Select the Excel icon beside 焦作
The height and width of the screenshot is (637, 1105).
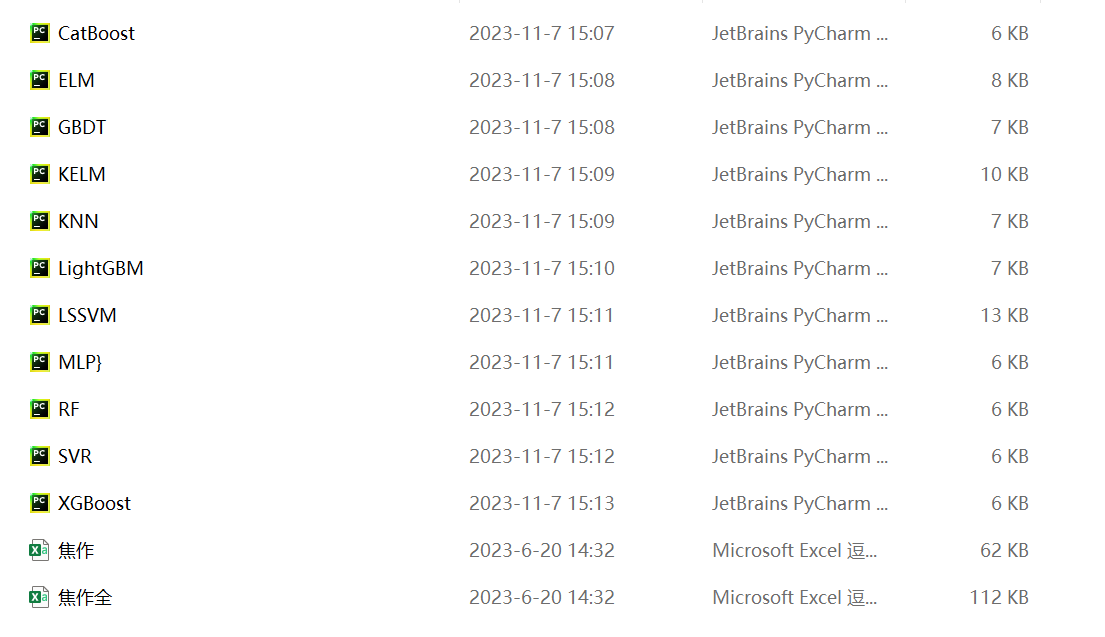pos(40,550)
